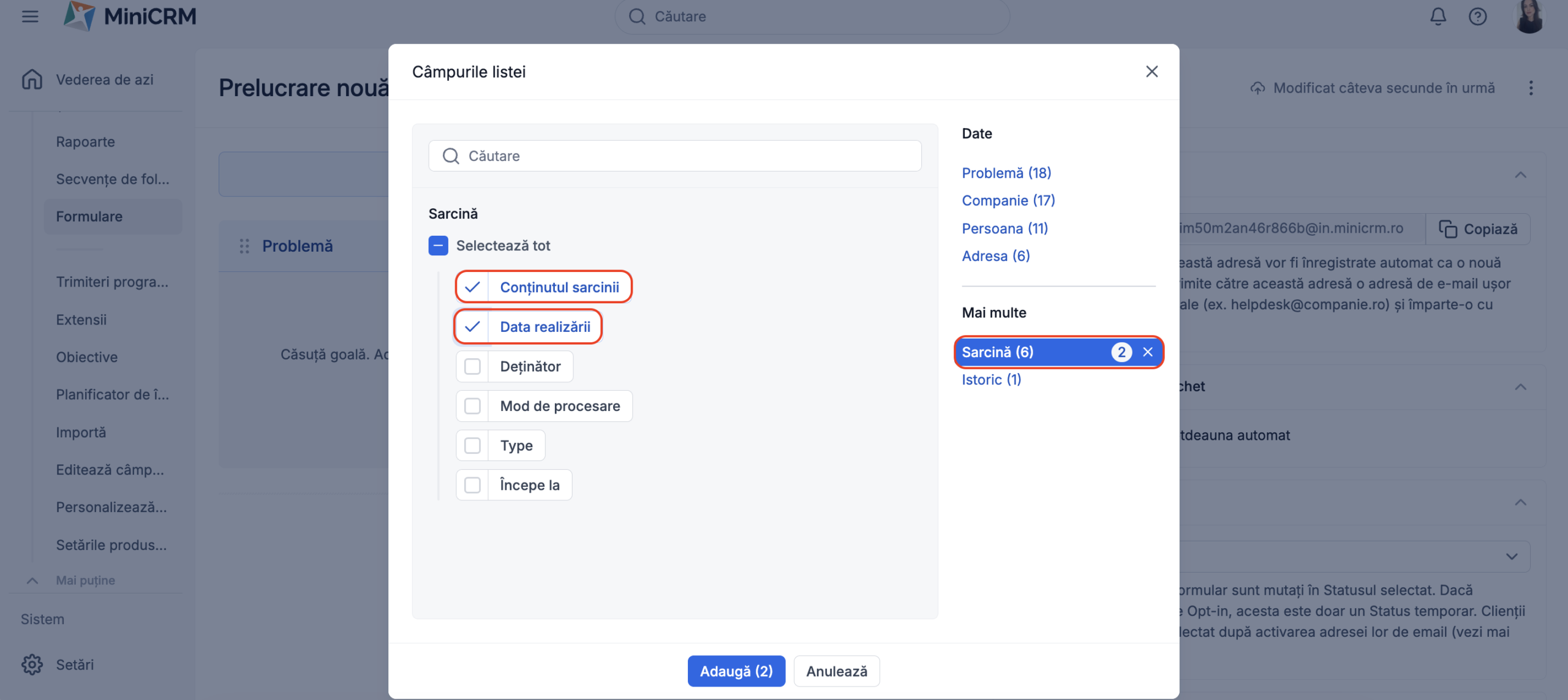Open the status dropdown chevron
The width and height of the screenshot is (1568, 700).
pyautogui.click(x=1512, y=557)
